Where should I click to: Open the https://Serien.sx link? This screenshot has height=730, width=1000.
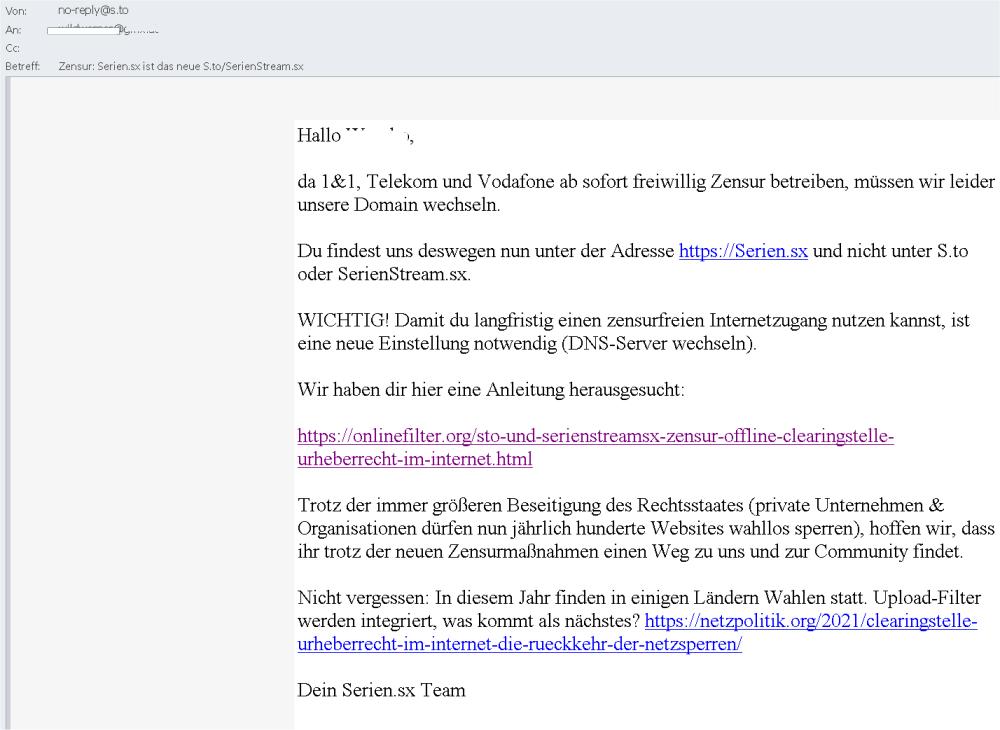[x=743, y=252]
